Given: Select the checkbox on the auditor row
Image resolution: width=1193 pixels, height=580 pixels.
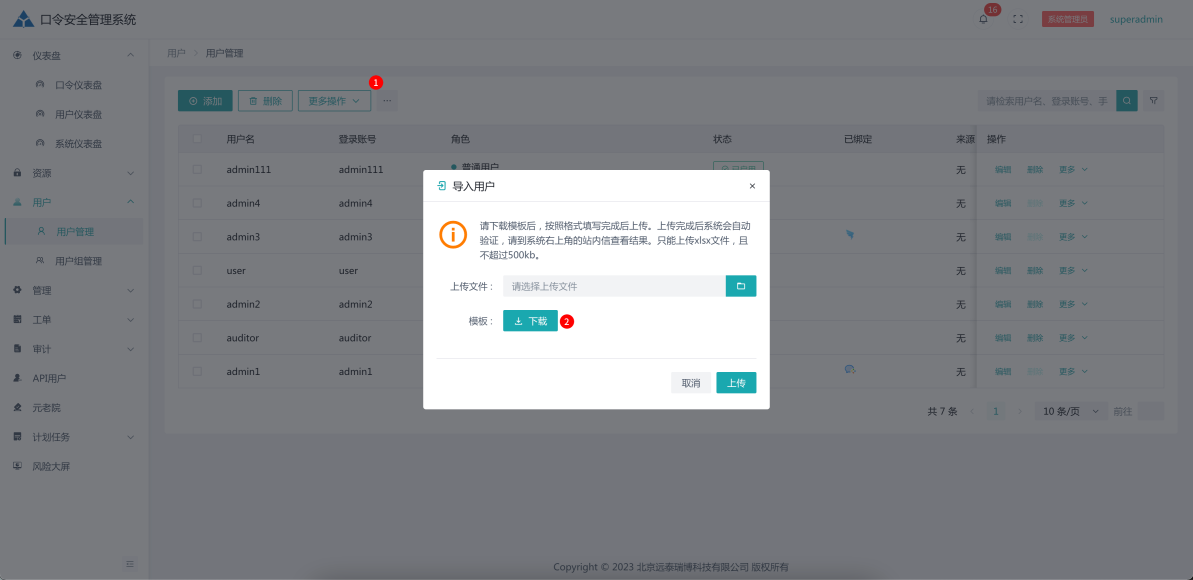Looking at the screenshot, I should pos(196,337).
